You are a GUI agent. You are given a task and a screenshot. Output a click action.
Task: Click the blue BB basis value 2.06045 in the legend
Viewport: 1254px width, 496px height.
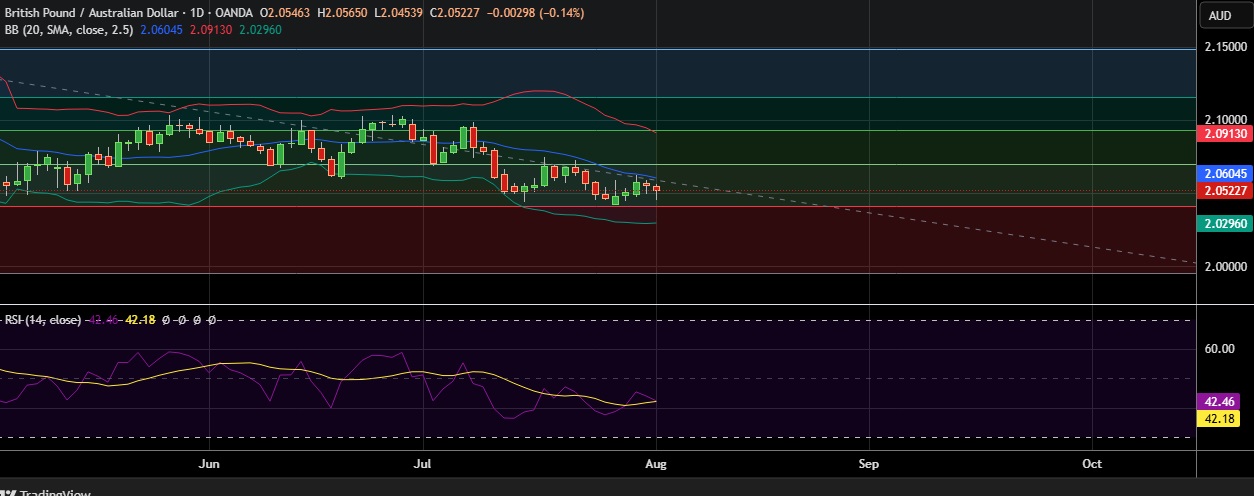159,30
